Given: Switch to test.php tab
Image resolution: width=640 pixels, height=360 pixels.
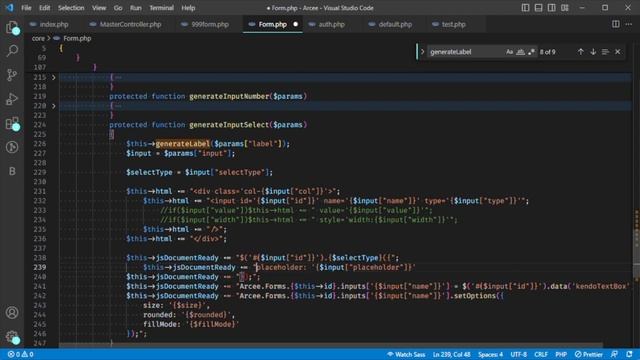Looking at the screenshot, I should (x=453, y=24).
